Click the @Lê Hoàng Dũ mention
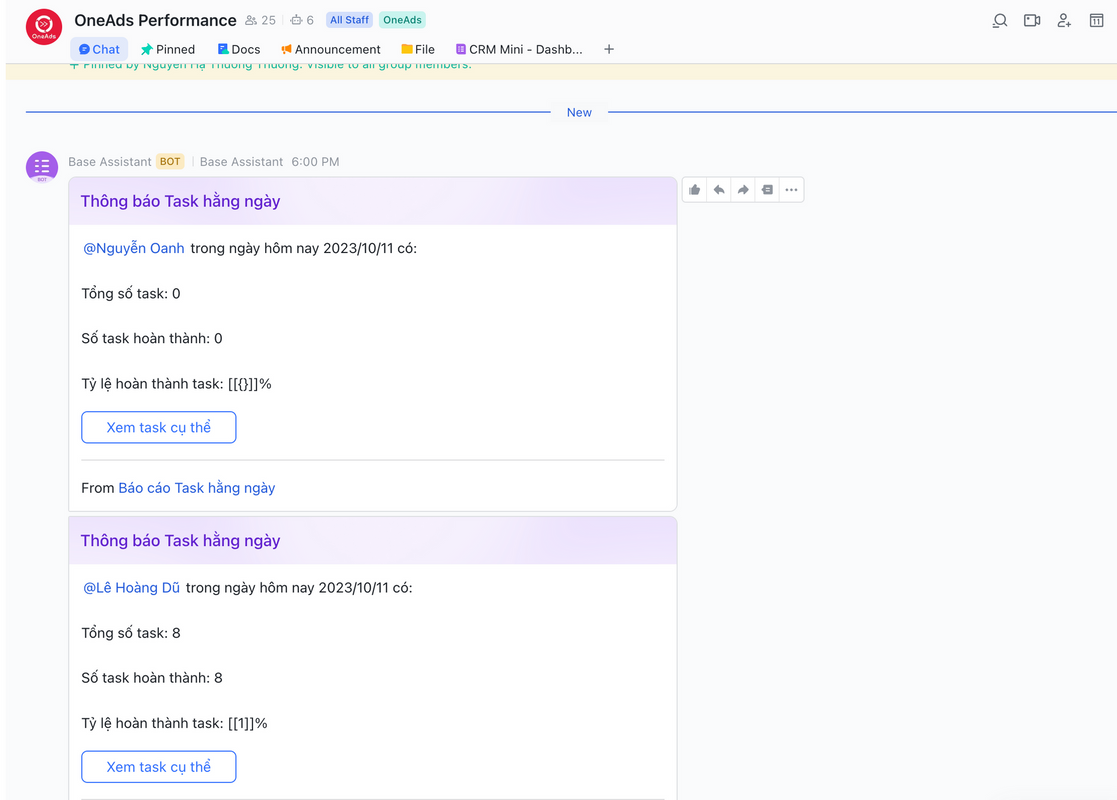Image resolution: width=1117 pixels, height=800 pixels. pos(132,588)
